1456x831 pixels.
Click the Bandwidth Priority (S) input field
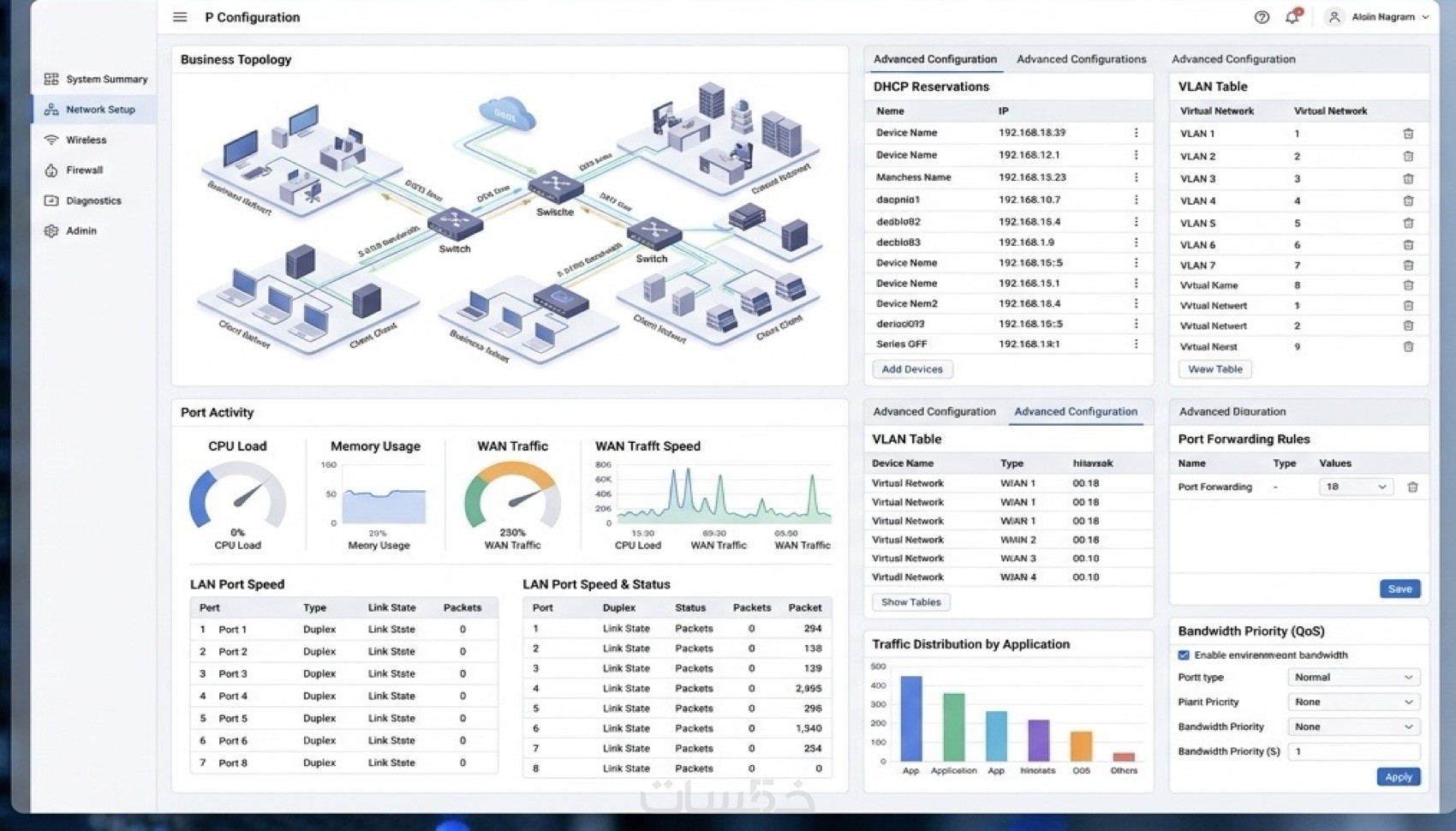(1353, 751)
